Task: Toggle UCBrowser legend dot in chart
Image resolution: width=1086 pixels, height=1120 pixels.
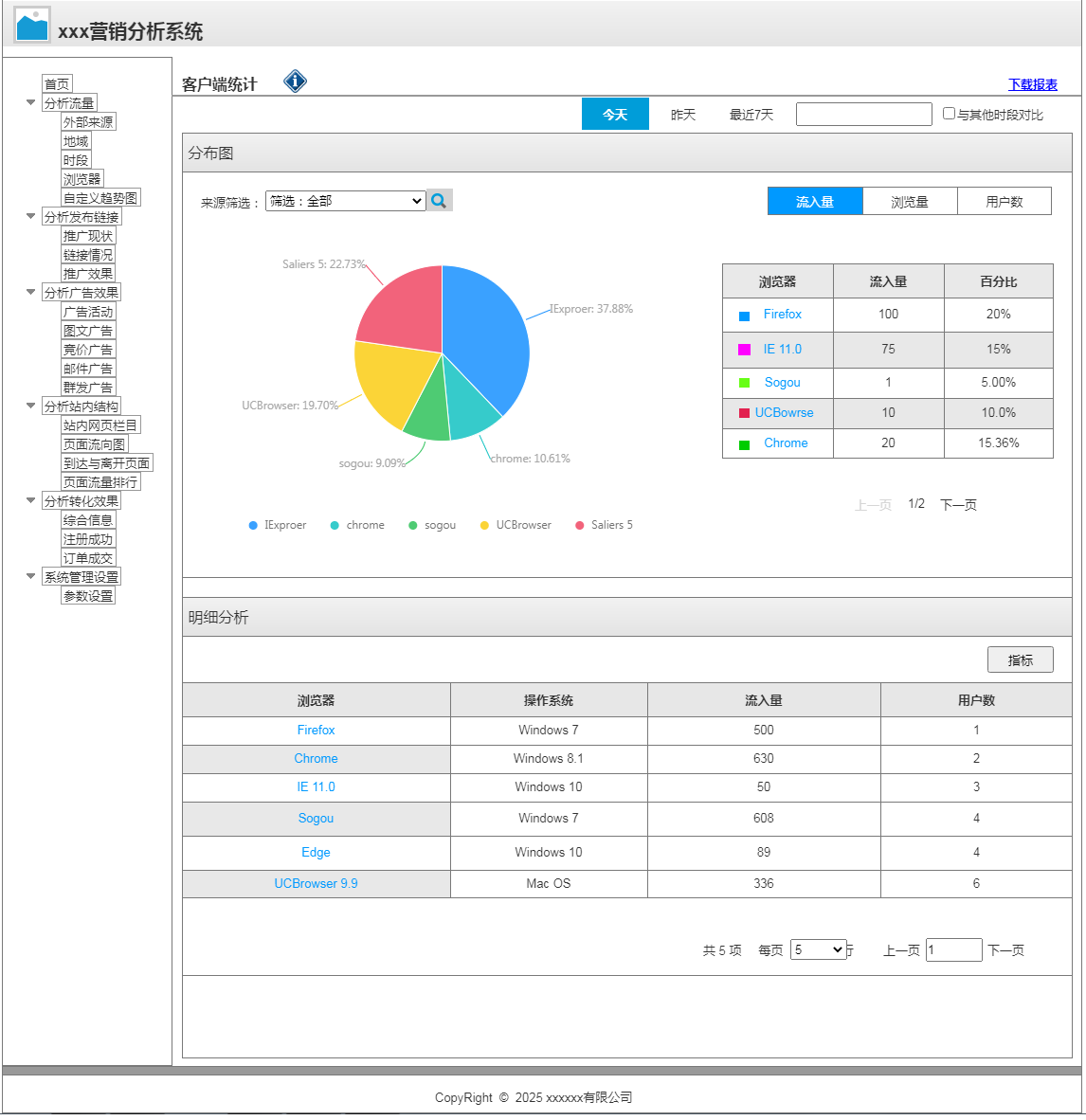Action: [484, 526]
